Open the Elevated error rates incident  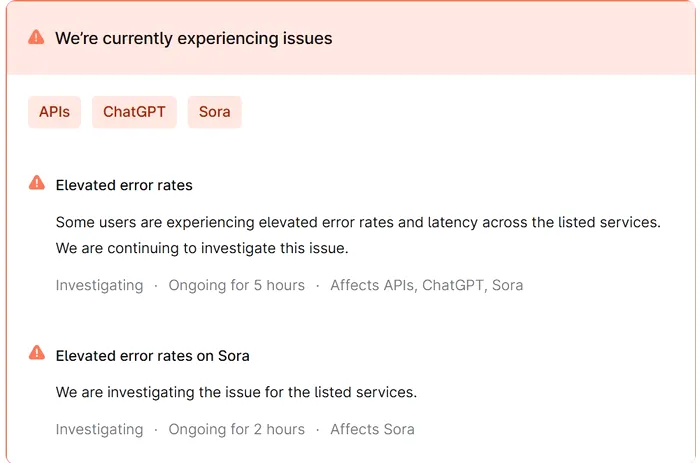point(124,185)
